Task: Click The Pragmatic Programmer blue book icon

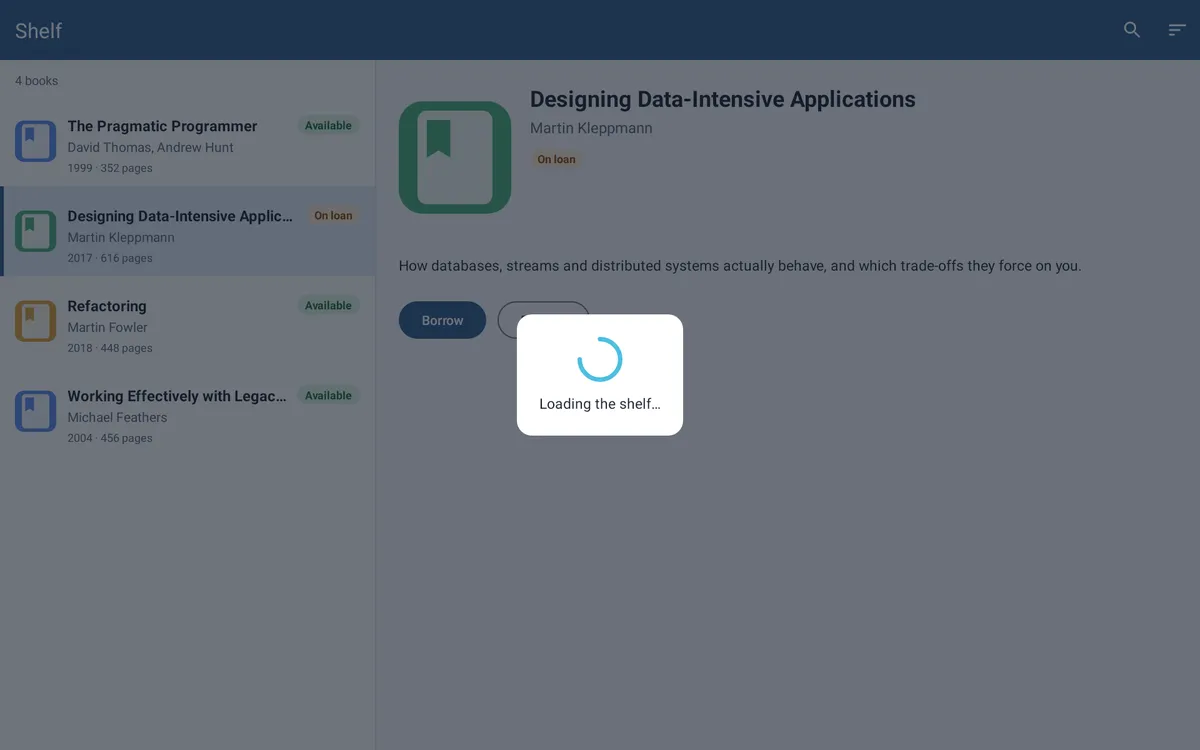Action: (x=35, y=141)
